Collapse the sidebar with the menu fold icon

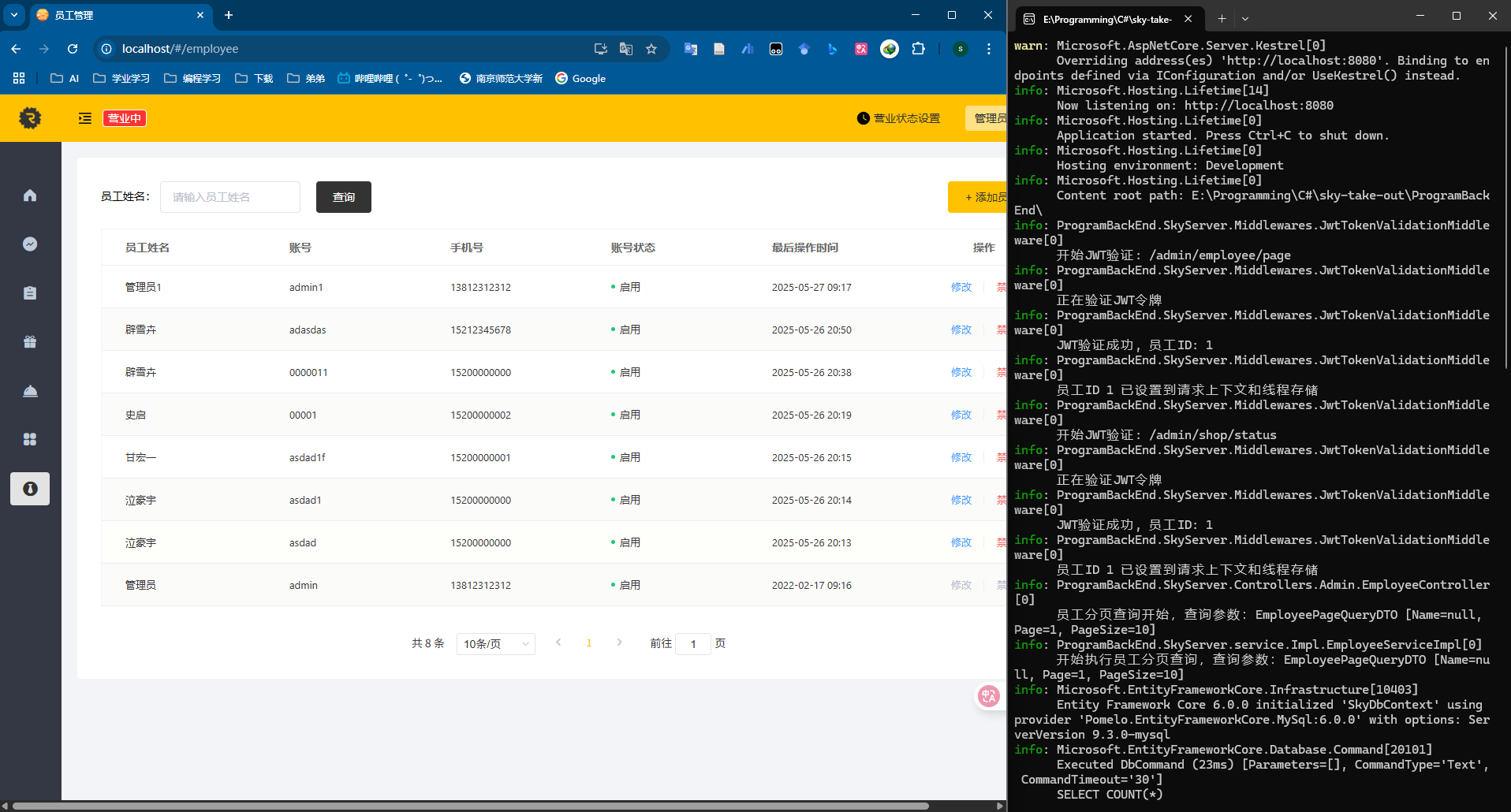coord(85,118)
